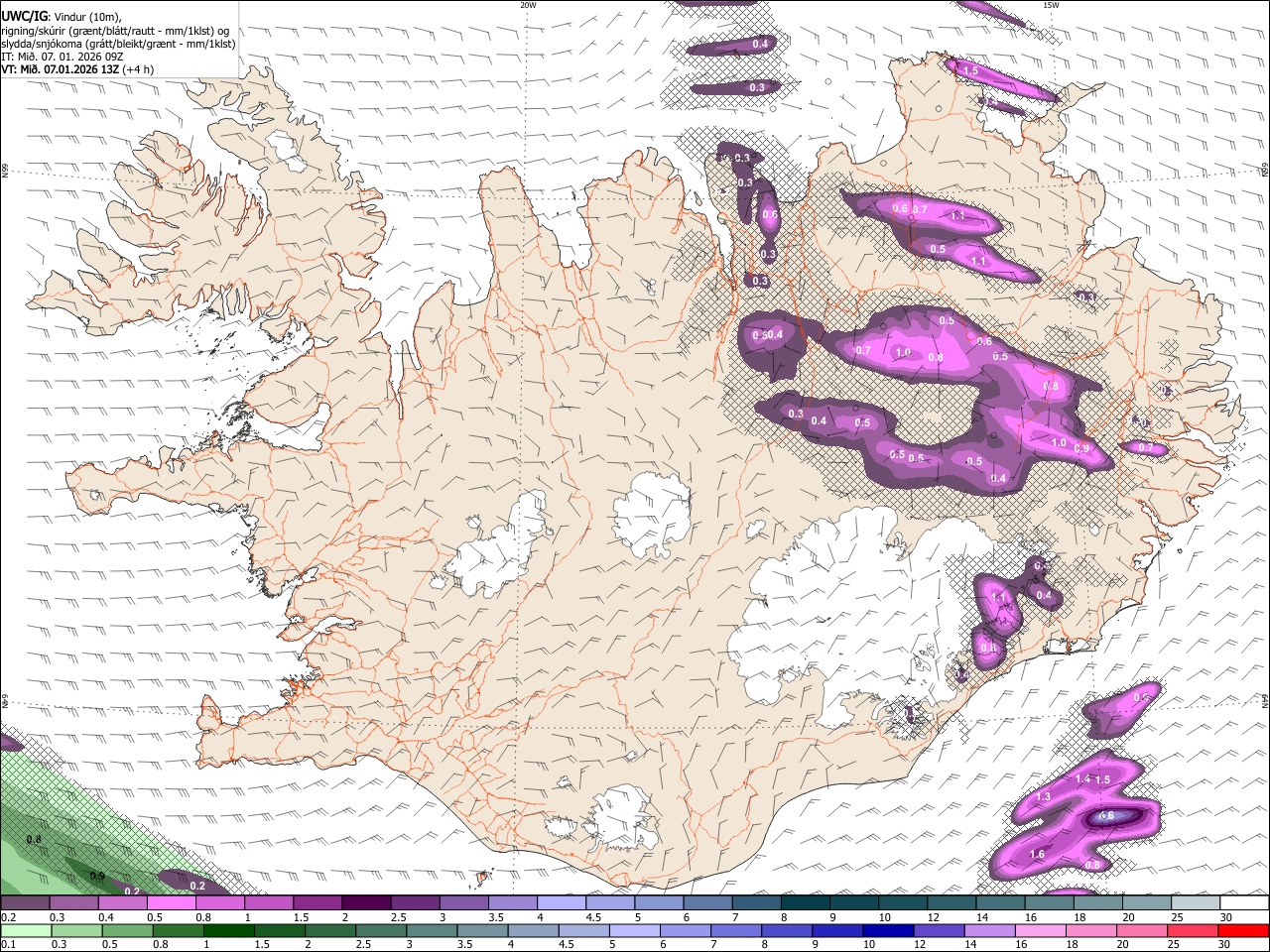Pick the 0.5 pink swatch in upper snow legend
Image resolution: width=1270 pixels, height=952 pixels.
click(x=171, y=902)
